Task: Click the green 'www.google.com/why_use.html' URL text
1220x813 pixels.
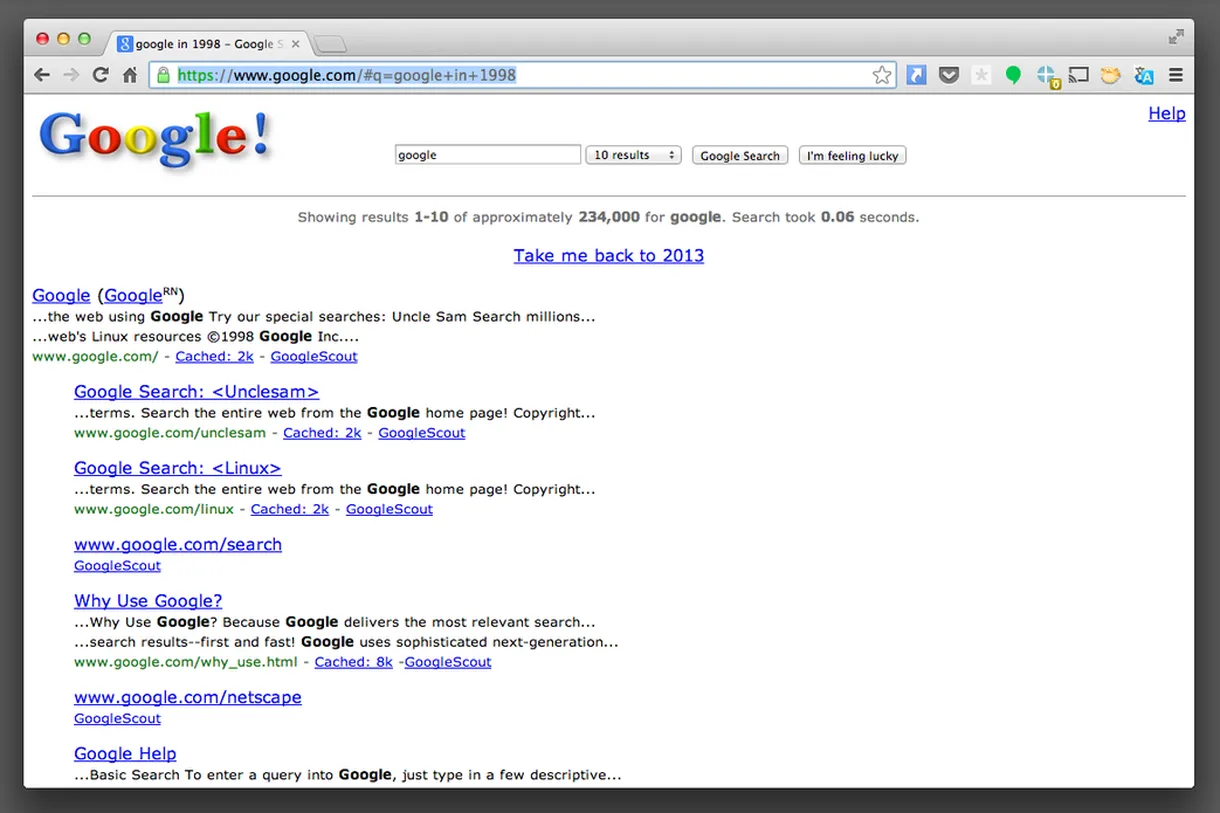Action: point(186,662)
